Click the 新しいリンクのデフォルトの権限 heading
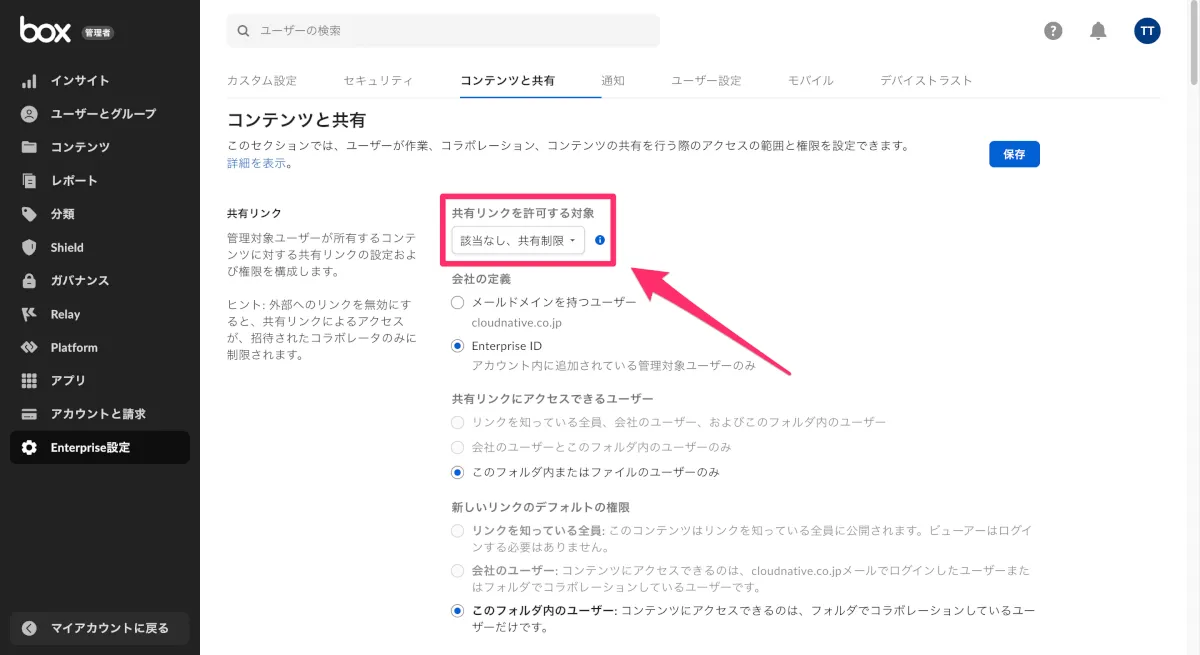This screenshot has width=1200, height=655. [x=541, y=507]
